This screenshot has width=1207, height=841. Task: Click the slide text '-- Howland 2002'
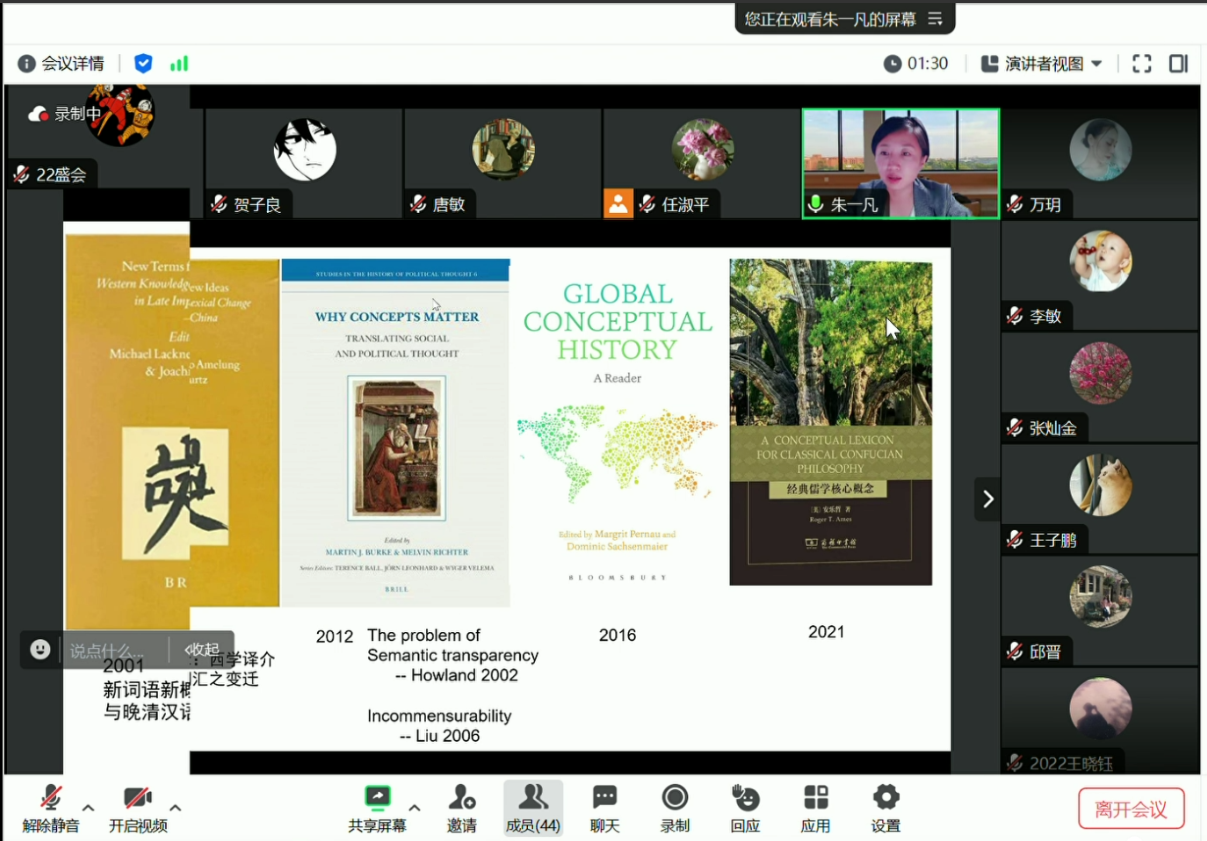pos(456,675)
